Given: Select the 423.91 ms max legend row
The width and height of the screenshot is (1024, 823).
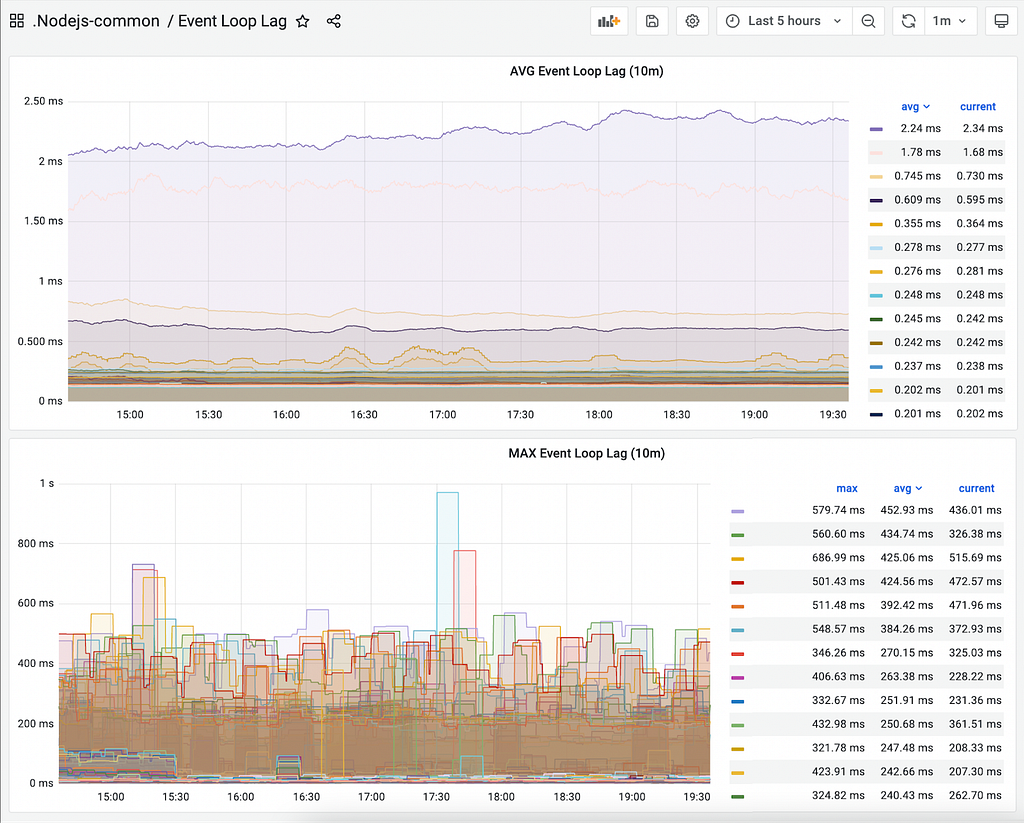Looking at the screenshot, I should tap(866, 771).
